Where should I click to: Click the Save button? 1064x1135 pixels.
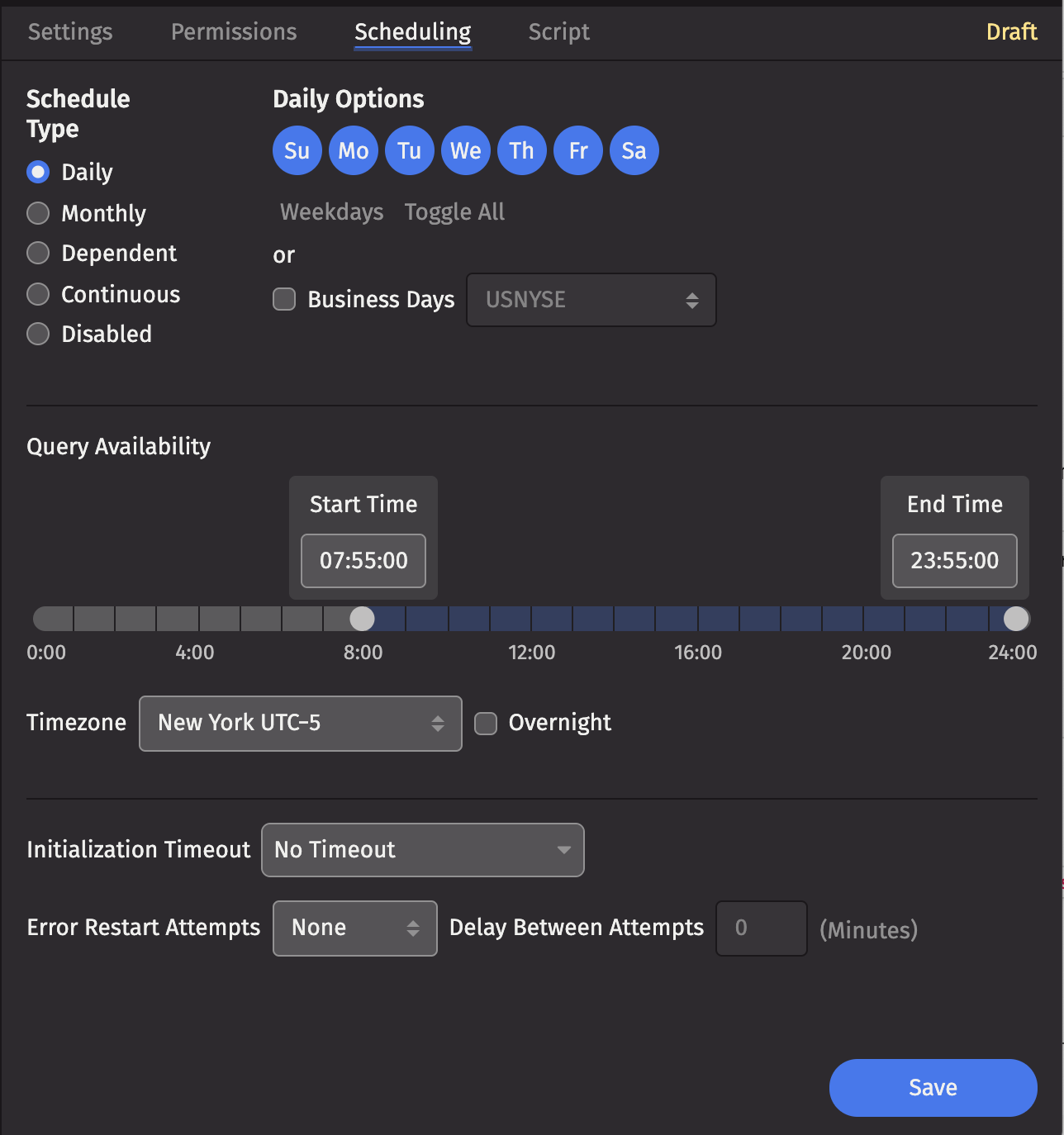click(933, 1088)
